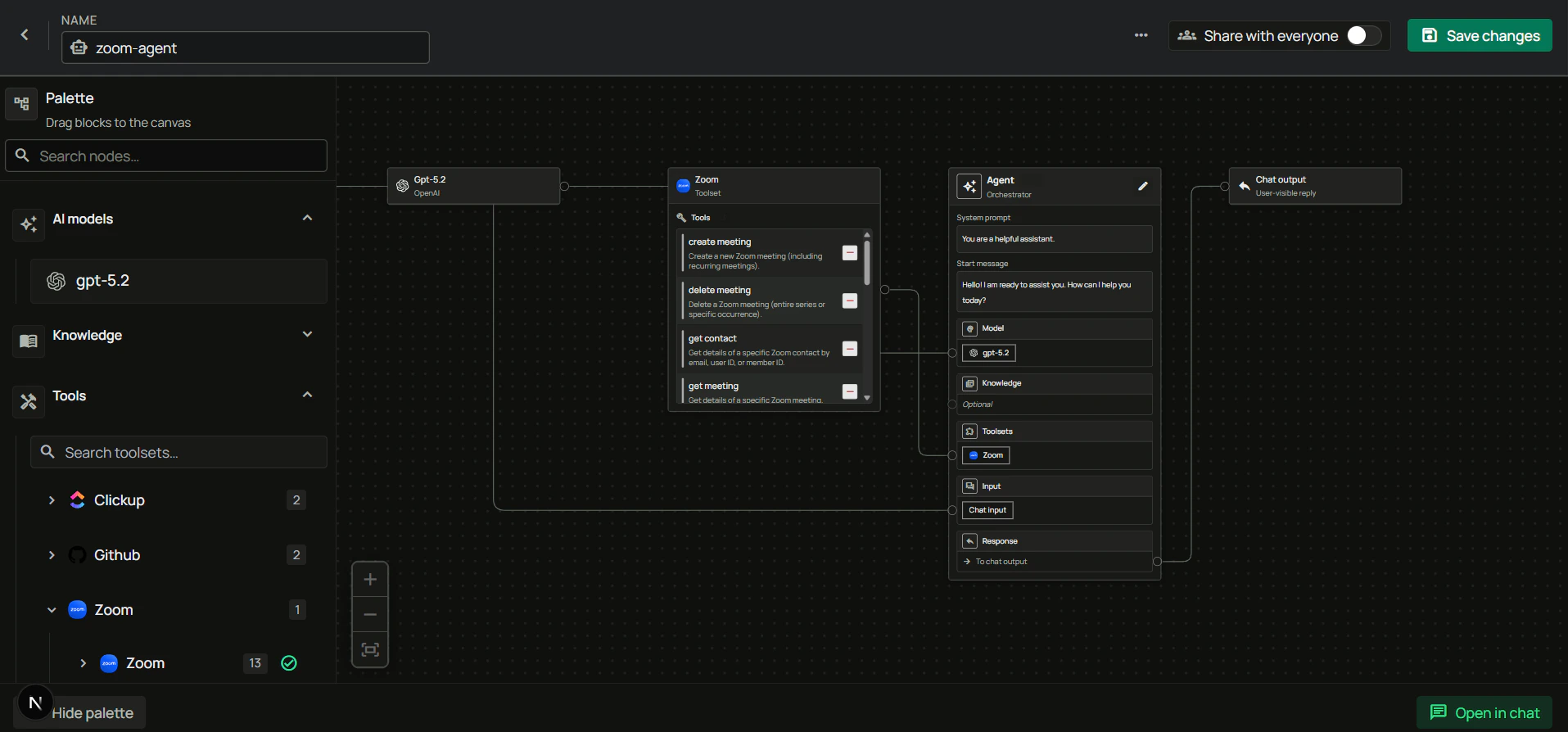
Task: Click the Agent orchestrator sparkle icon
Action: 969,187
